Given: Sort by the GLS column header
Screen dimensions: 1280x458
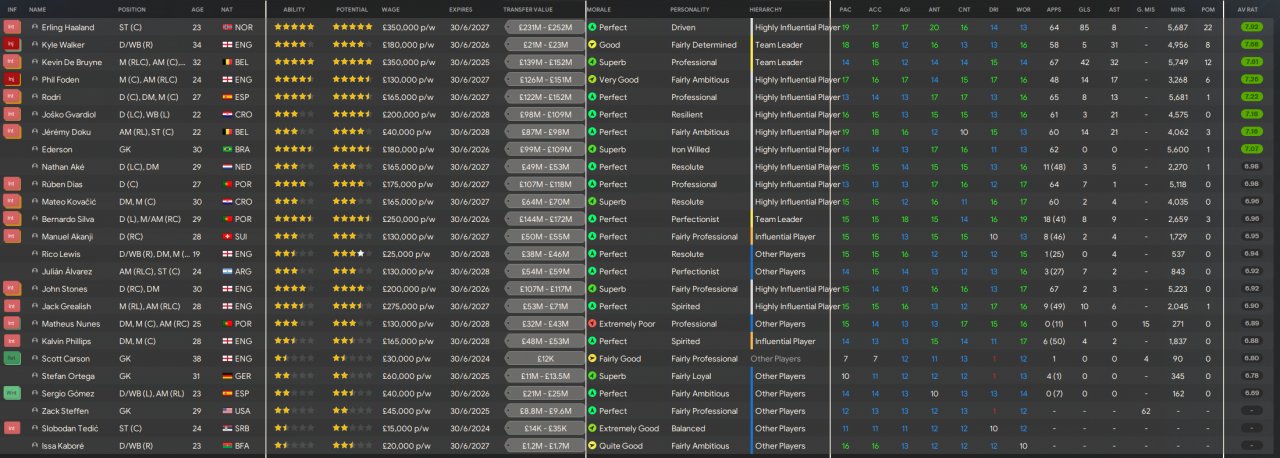Looking at the screenshot, I should [x=1085, y=9].
